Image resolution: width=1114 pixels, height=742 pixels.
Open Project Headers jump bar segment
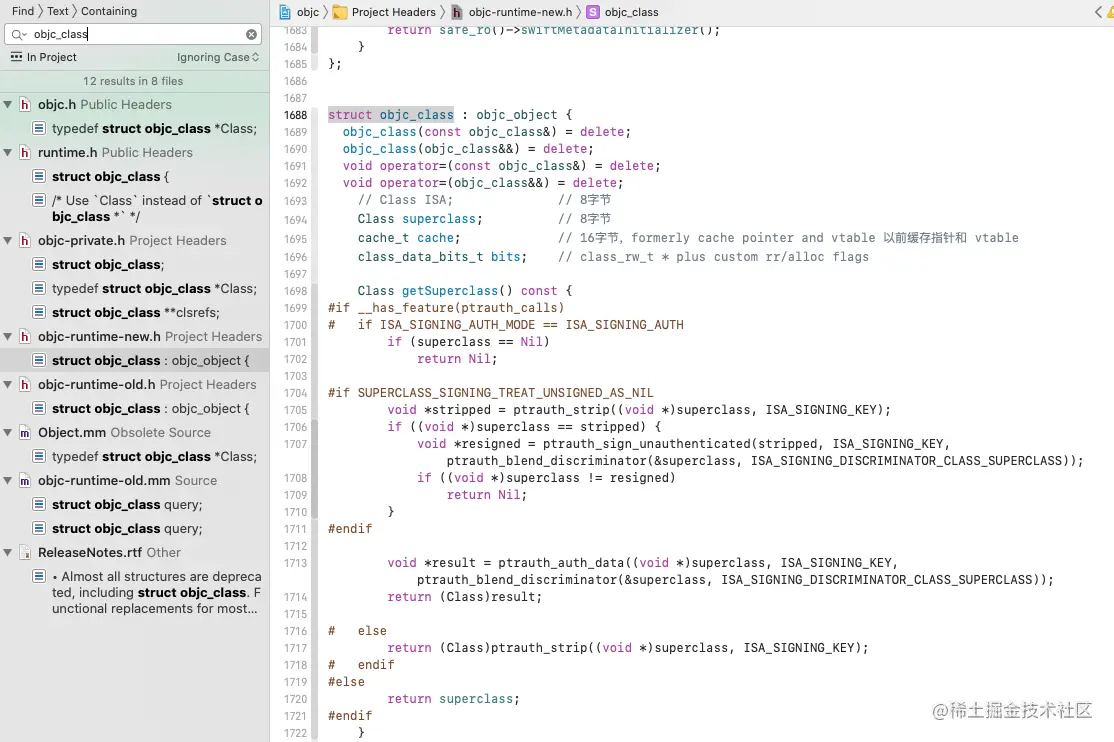[x=394, y=12]
